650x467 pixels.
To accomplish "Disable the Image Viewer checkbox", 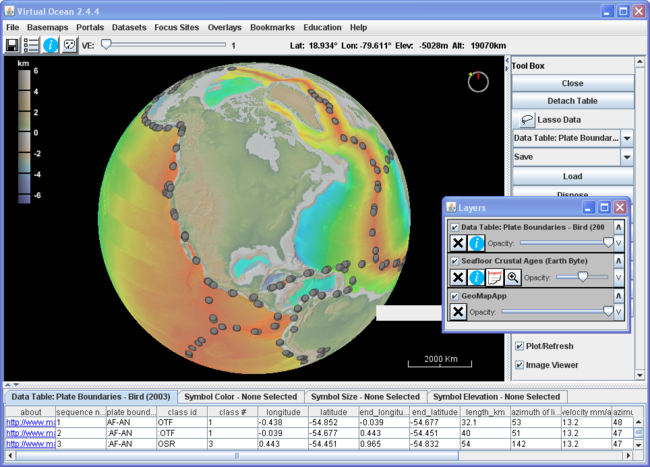I will [x=519, y=365].
